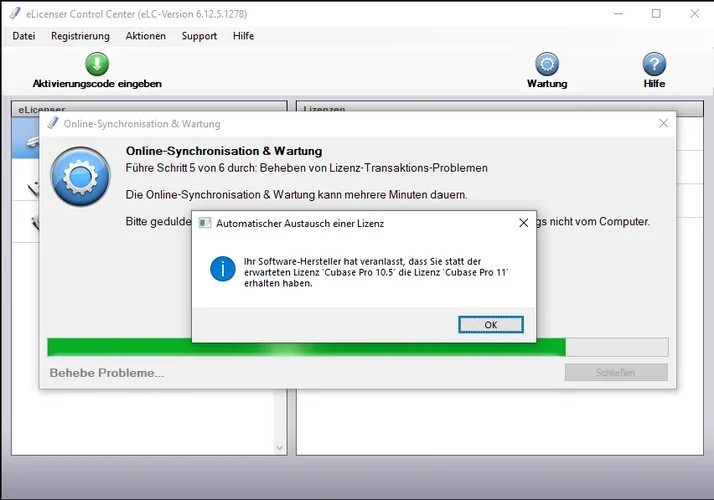Image resolution: width=714 pixels, height=500 pixels.
Task: Click the Aktivierungscode eingeben green arrow icon
Action: (x=97, y=64)
